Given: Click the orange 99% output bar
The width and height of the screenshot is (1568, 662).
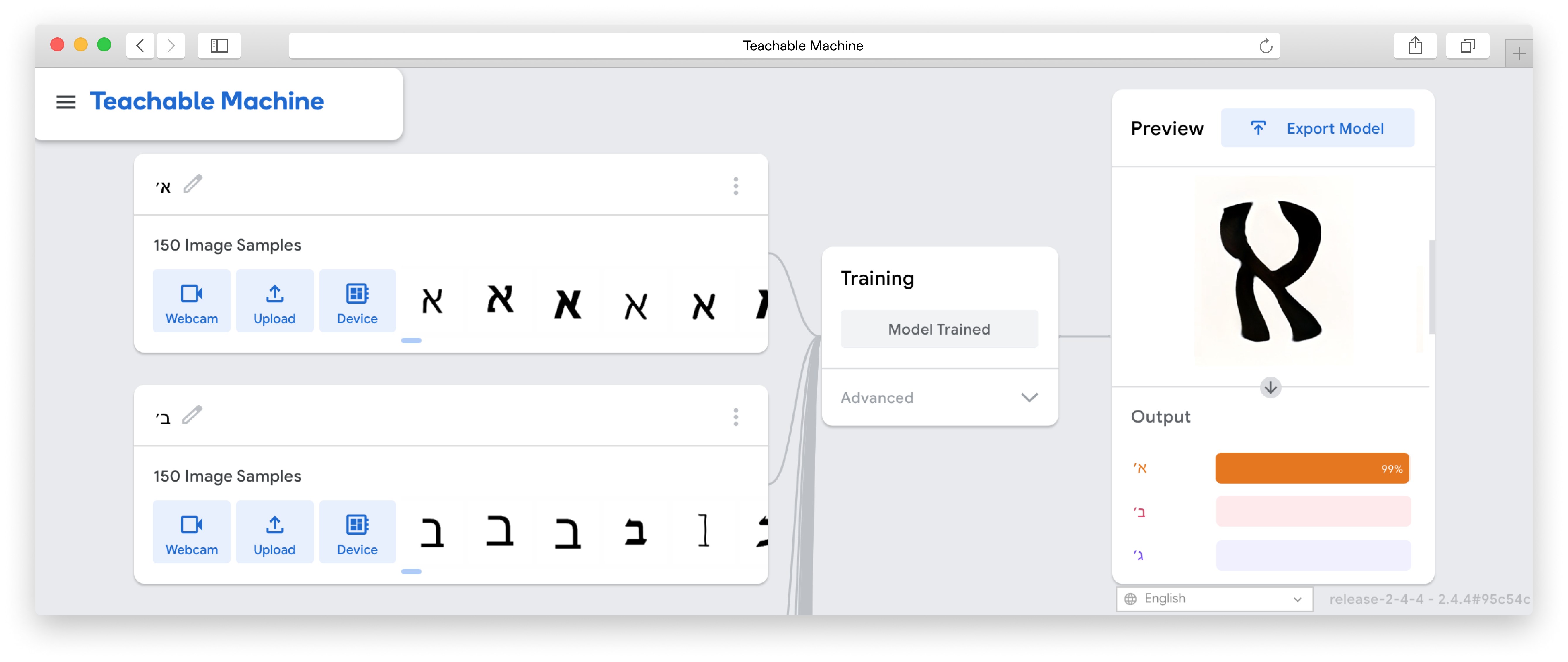Looking at the screenshot, I should [1312, 468].
